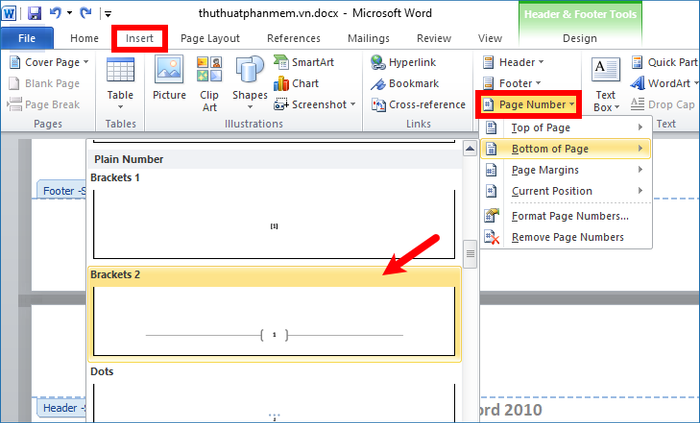Select the Brackets 1 page number style
Screen dimensions: 700x423
click(x=274, y=217)
